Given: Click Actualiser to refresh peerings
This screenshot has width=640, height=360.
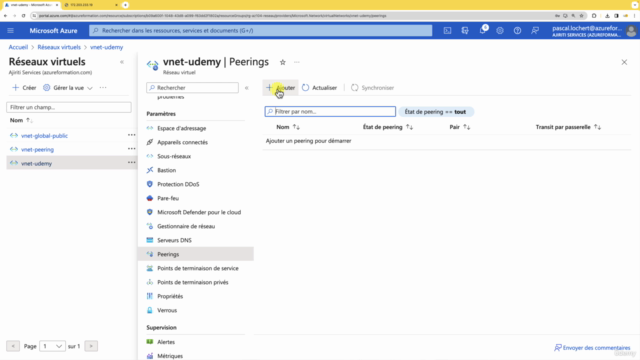Looking at the screenshot, I should [x=319, y=88].
